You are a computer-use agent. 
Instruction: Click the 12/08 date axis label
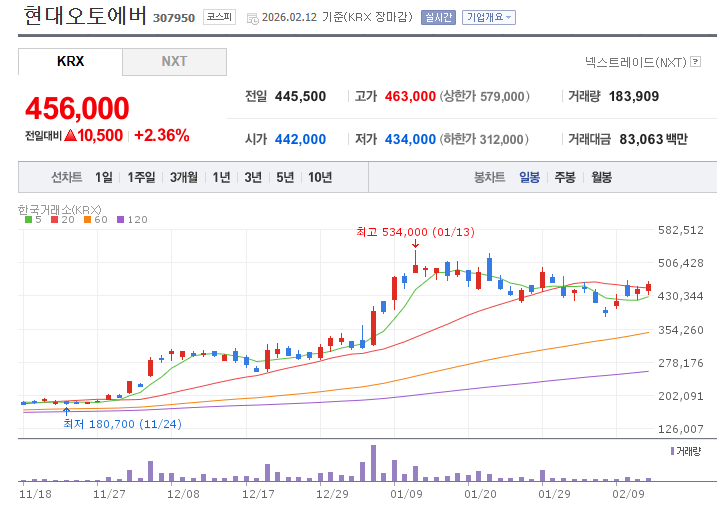tap(183, 494)
